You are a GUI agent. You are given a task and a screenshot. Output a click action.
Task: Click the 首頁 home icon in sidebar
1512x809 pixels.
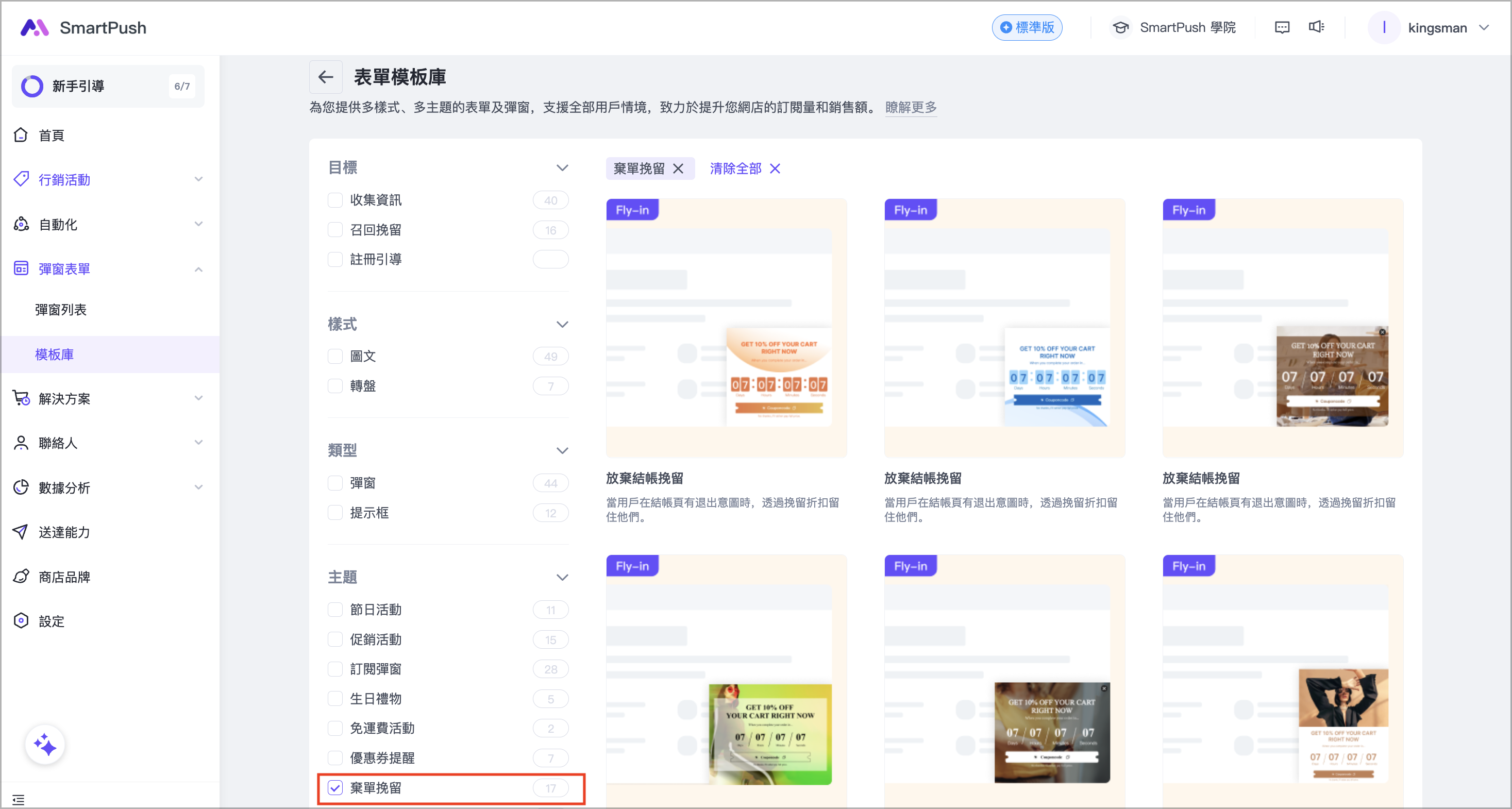(21, 135)
